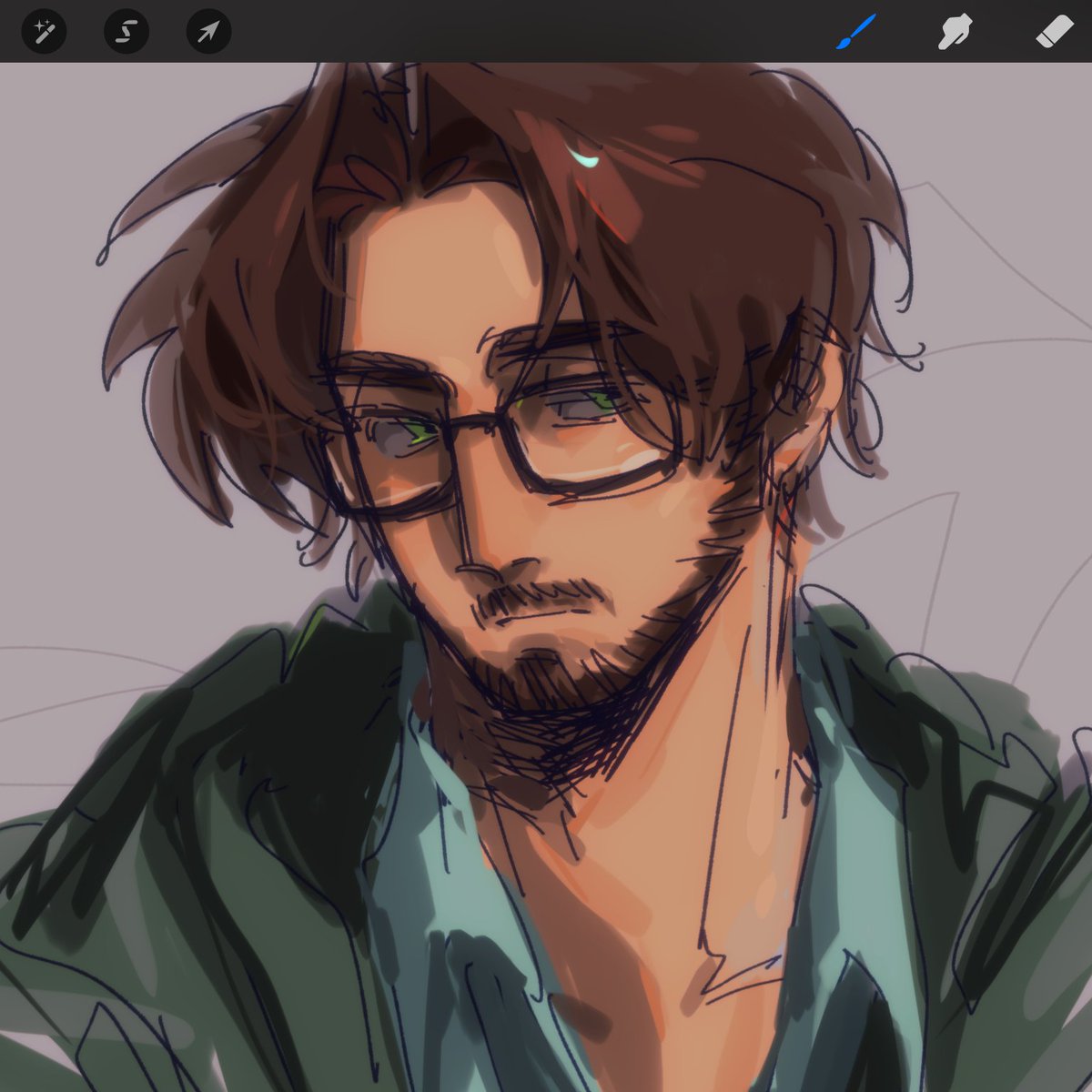Choose the Brush tool
Viewport: 1092px width, 1092px height.
pos(856,33)
